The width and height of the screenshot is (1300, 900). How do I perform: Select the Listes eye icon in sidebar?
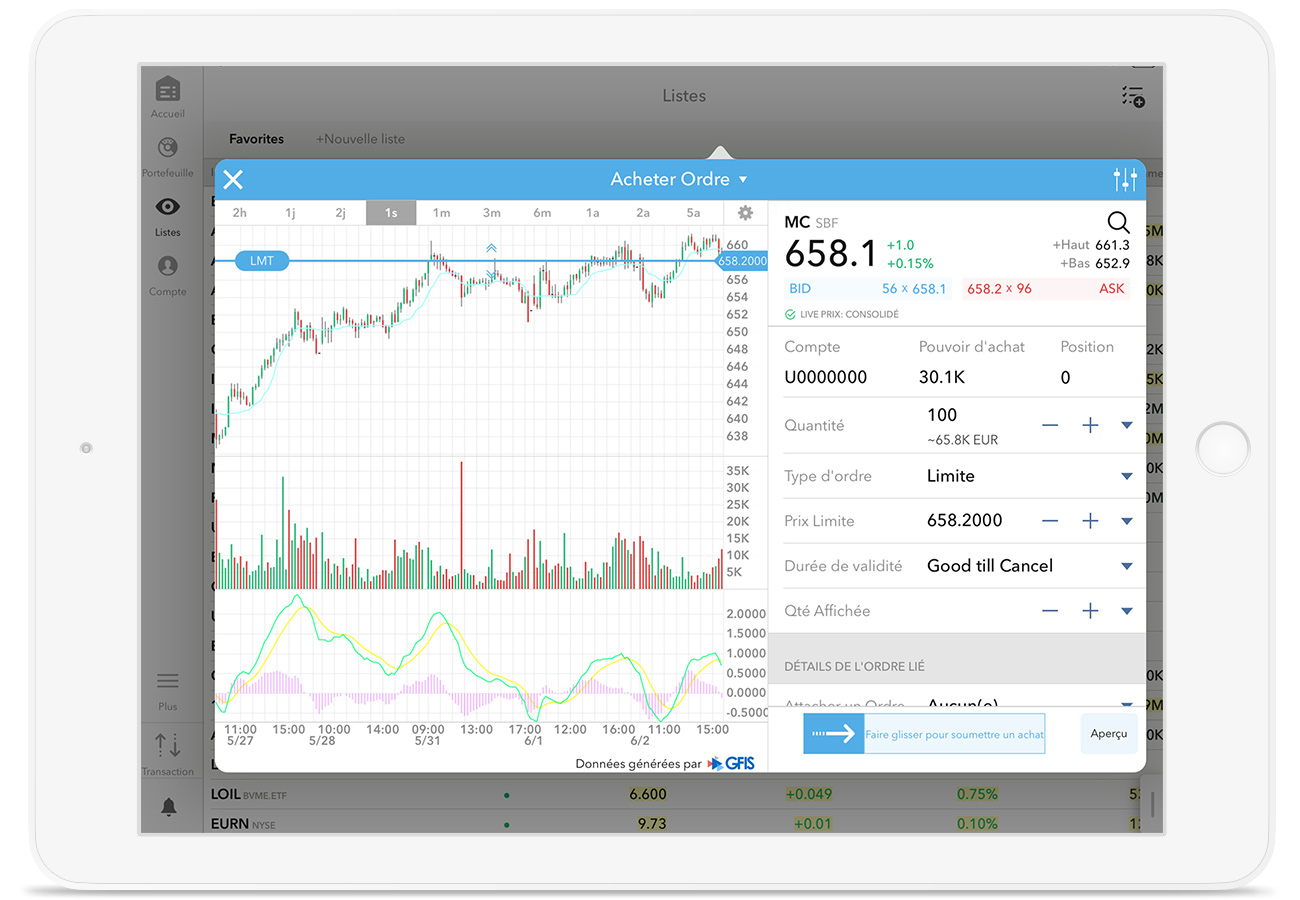[168, 207]
